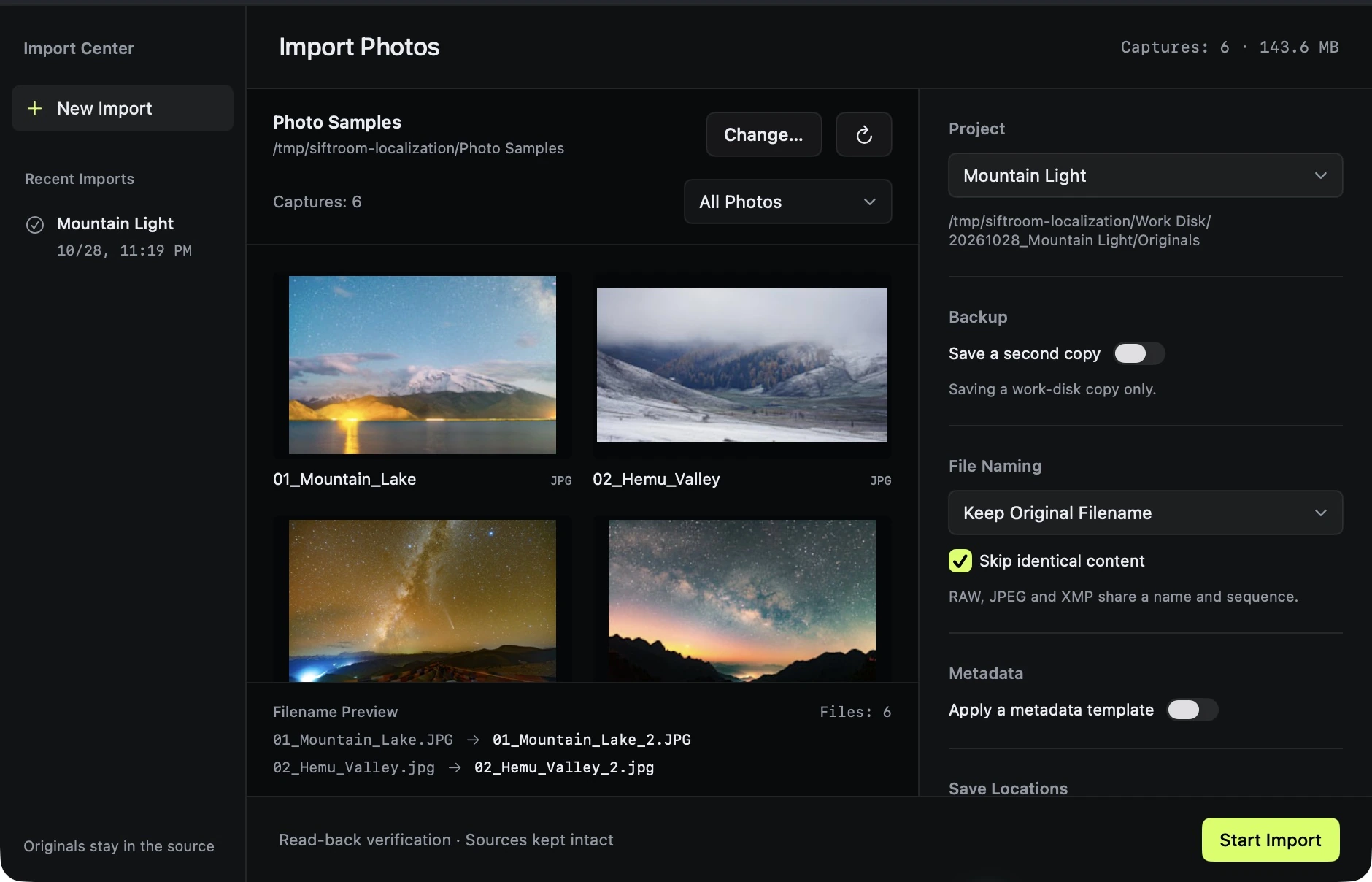
Task: Click the refresh source folder icon
Action: click(x=864, y=134)
